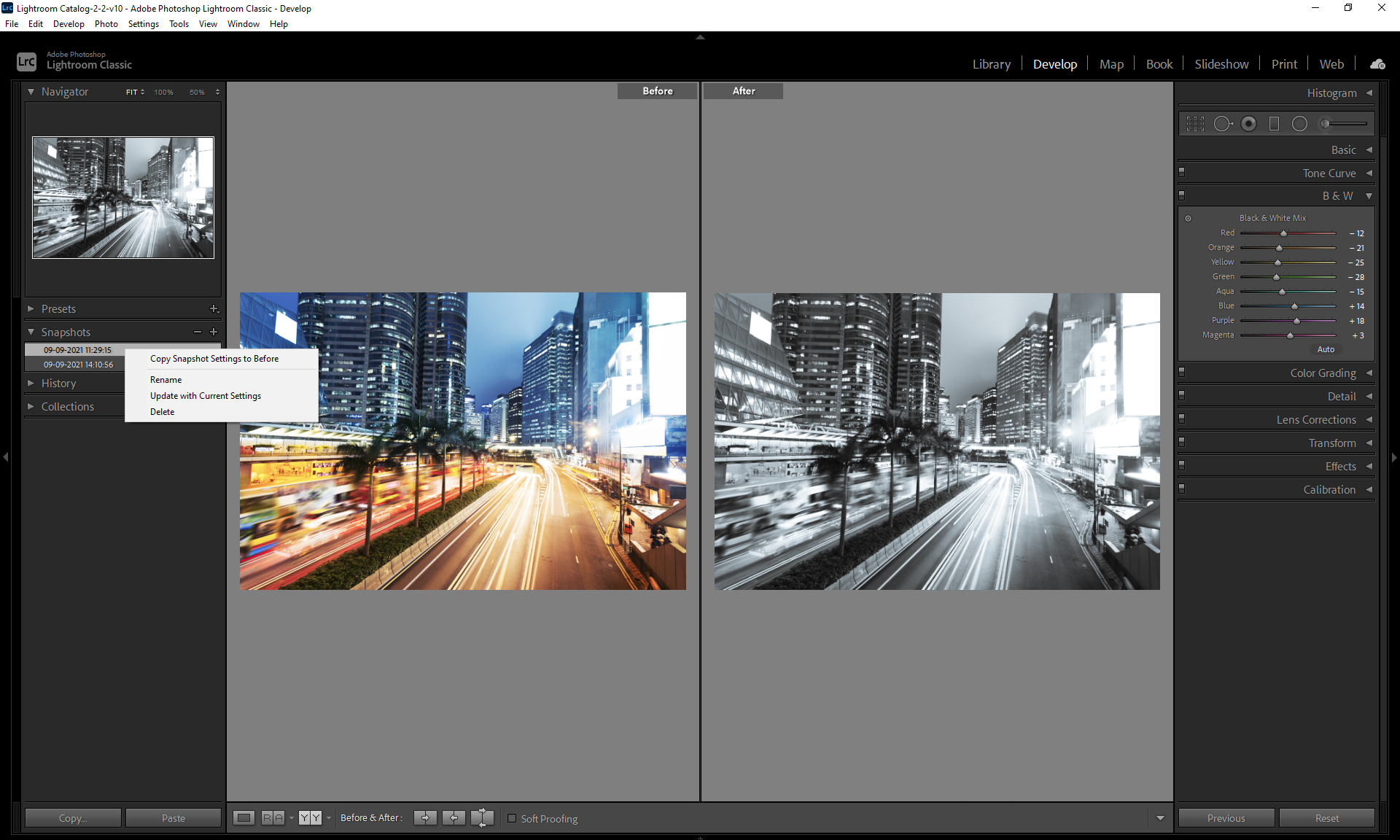1400x840 pixels.
Task: Switch to Loupe view in the toolbar
Action: click(244, 817)
